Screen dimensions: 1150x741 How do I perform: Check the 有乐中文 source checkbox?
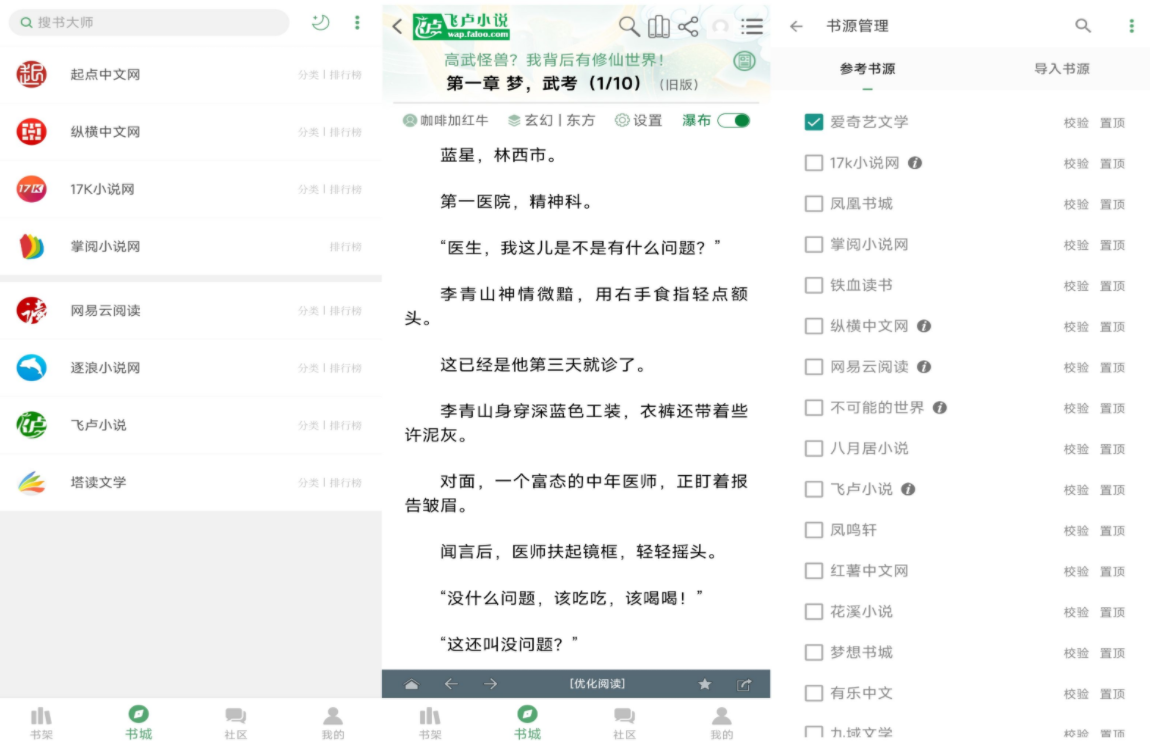tap(813, 693)
